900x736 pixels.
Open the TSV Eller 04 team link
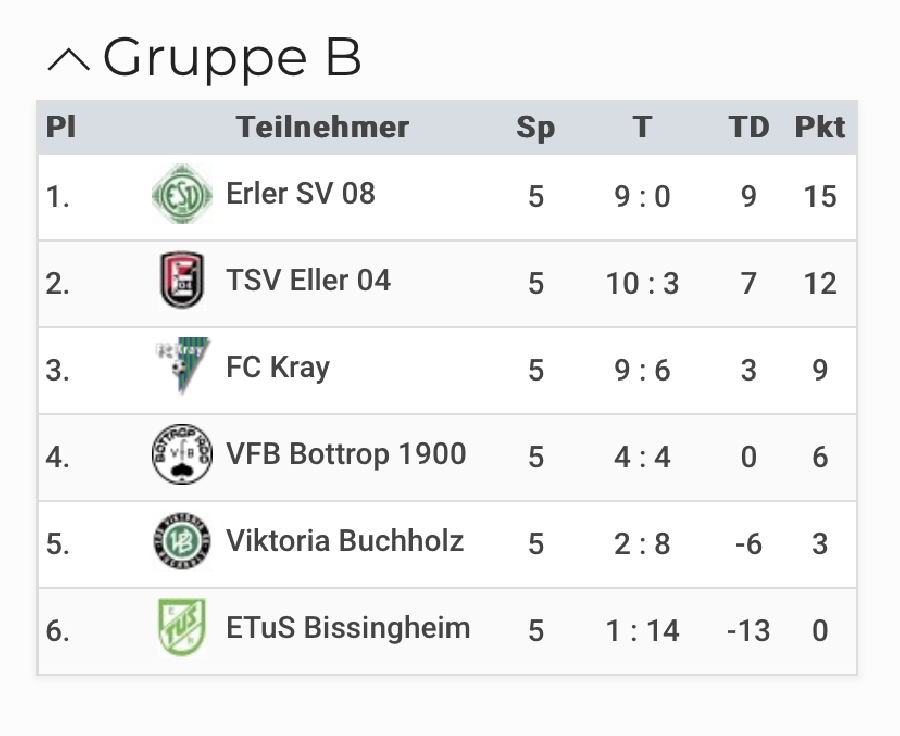[308, 279]
